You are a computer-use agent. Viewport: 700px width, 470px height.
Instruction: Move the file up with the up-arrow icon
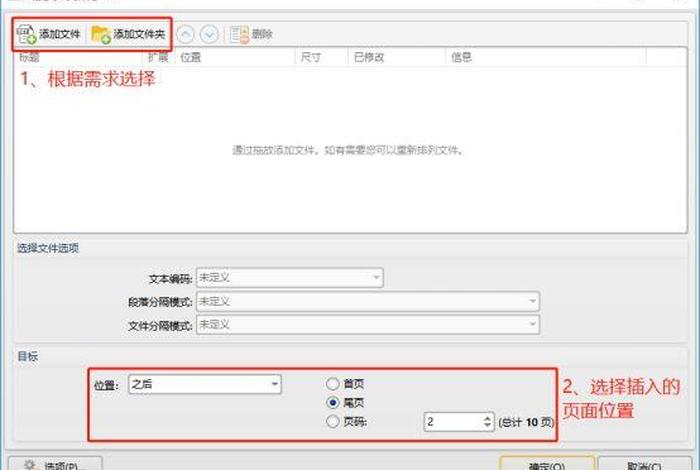pos(186,34)
